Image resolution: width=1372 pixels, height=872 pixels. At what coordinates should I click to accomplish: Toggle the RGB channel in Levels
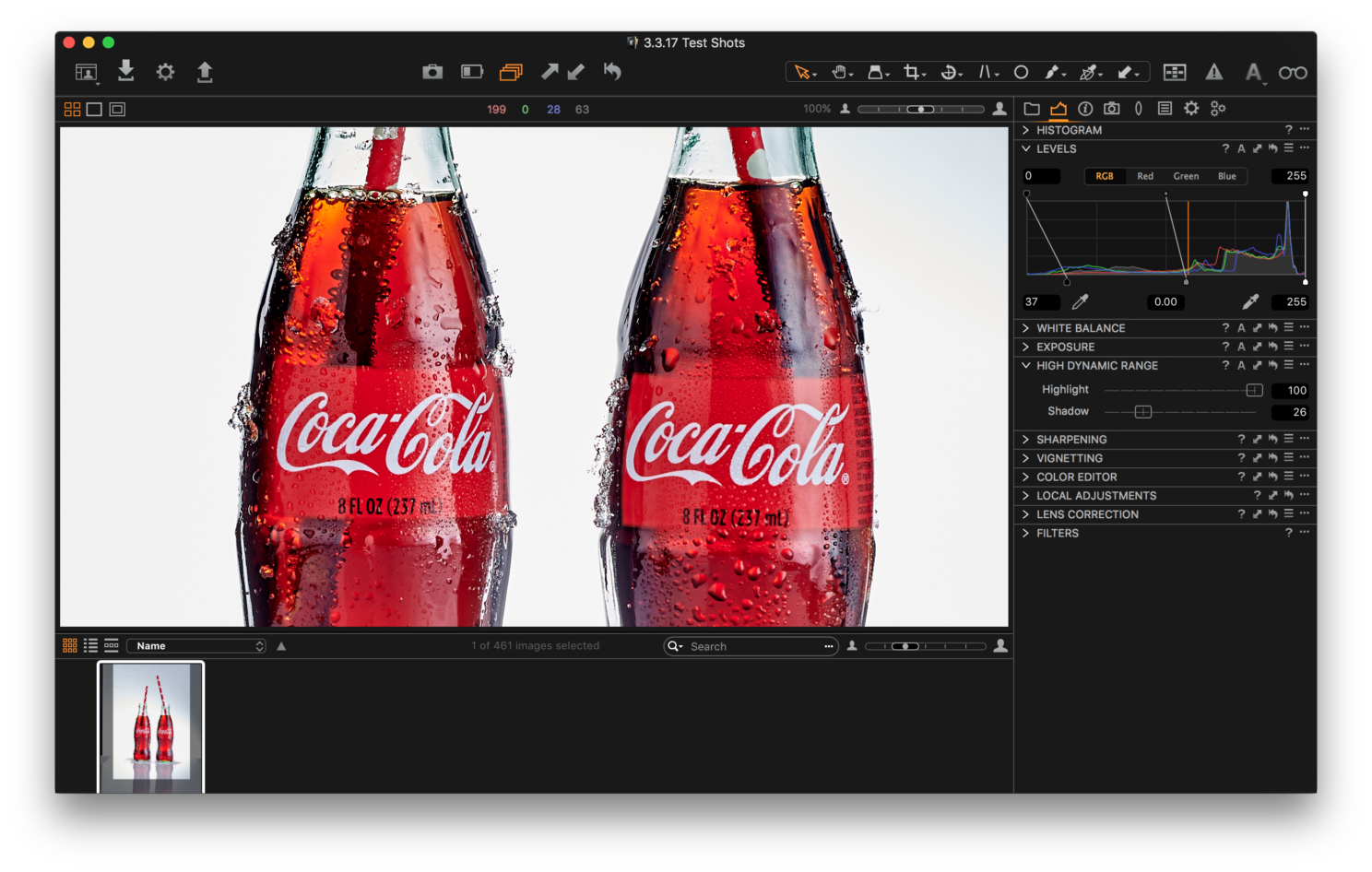(1105, 176)
